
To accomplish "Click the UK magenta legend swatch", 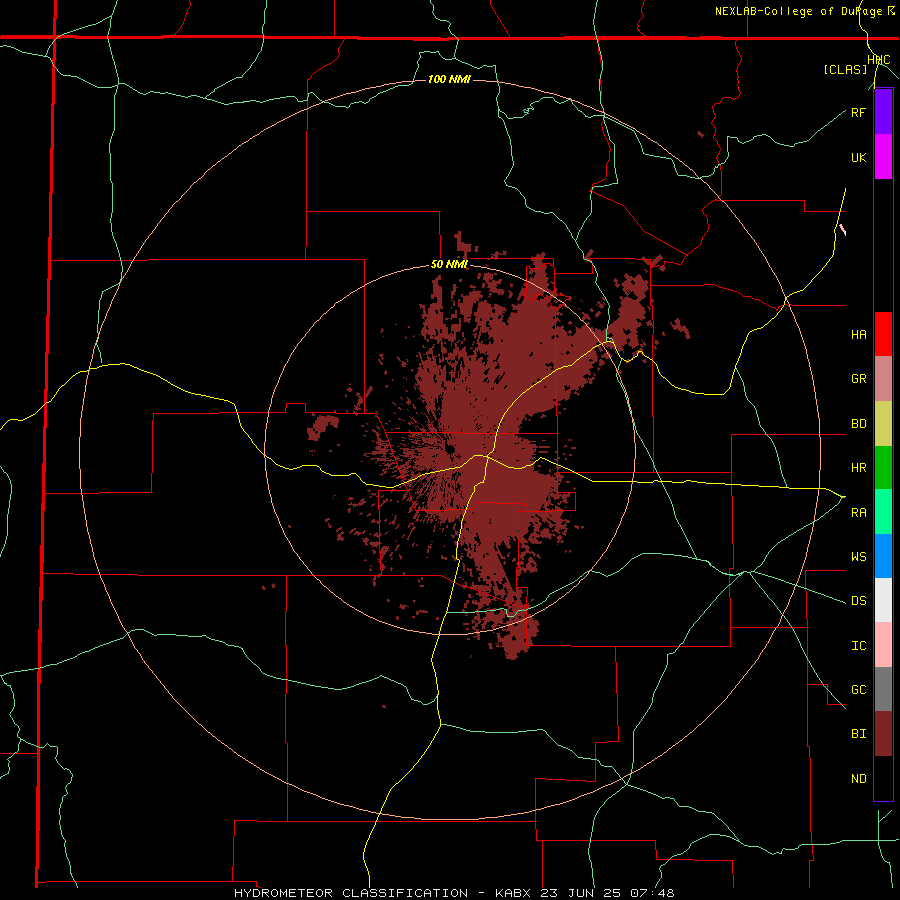I will (883, 157).
